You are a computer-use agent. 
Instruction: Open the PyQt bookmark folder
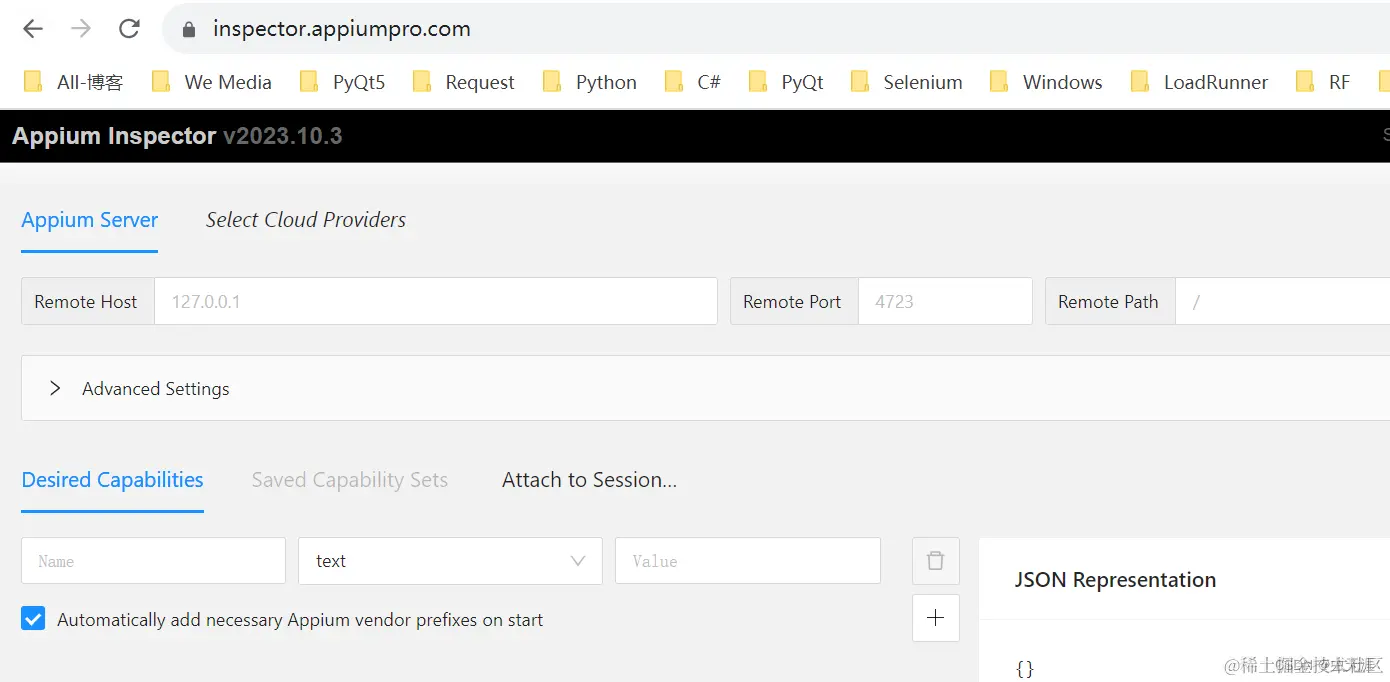pyautogui.click(x=786, y=82)
